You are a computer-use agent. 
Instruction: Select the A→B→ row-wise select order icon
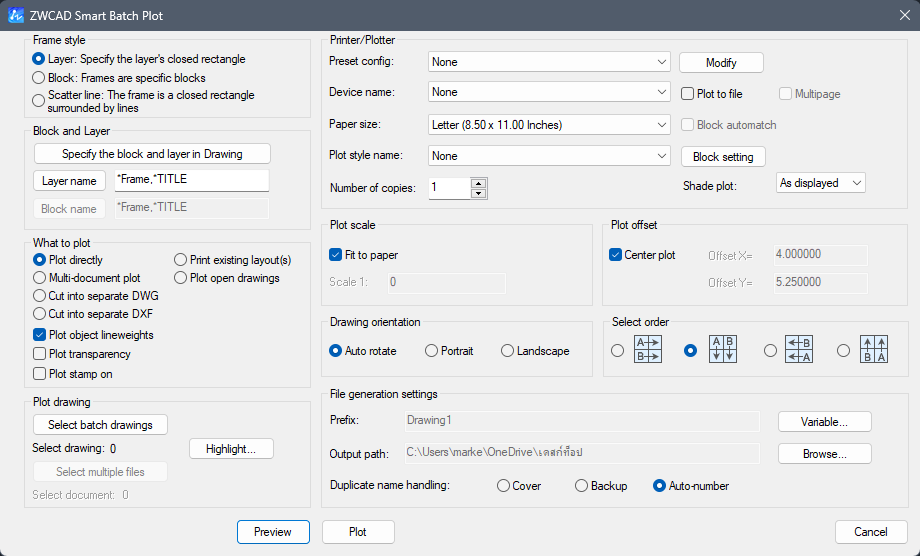648,350
